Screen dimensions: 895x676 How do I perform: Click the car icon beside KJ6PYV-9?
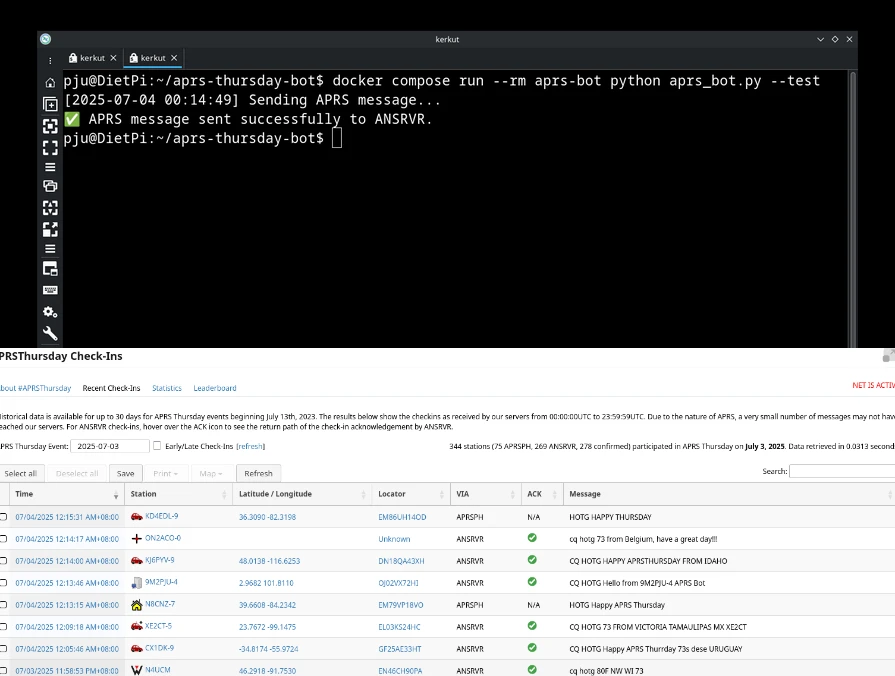(136, 561)
